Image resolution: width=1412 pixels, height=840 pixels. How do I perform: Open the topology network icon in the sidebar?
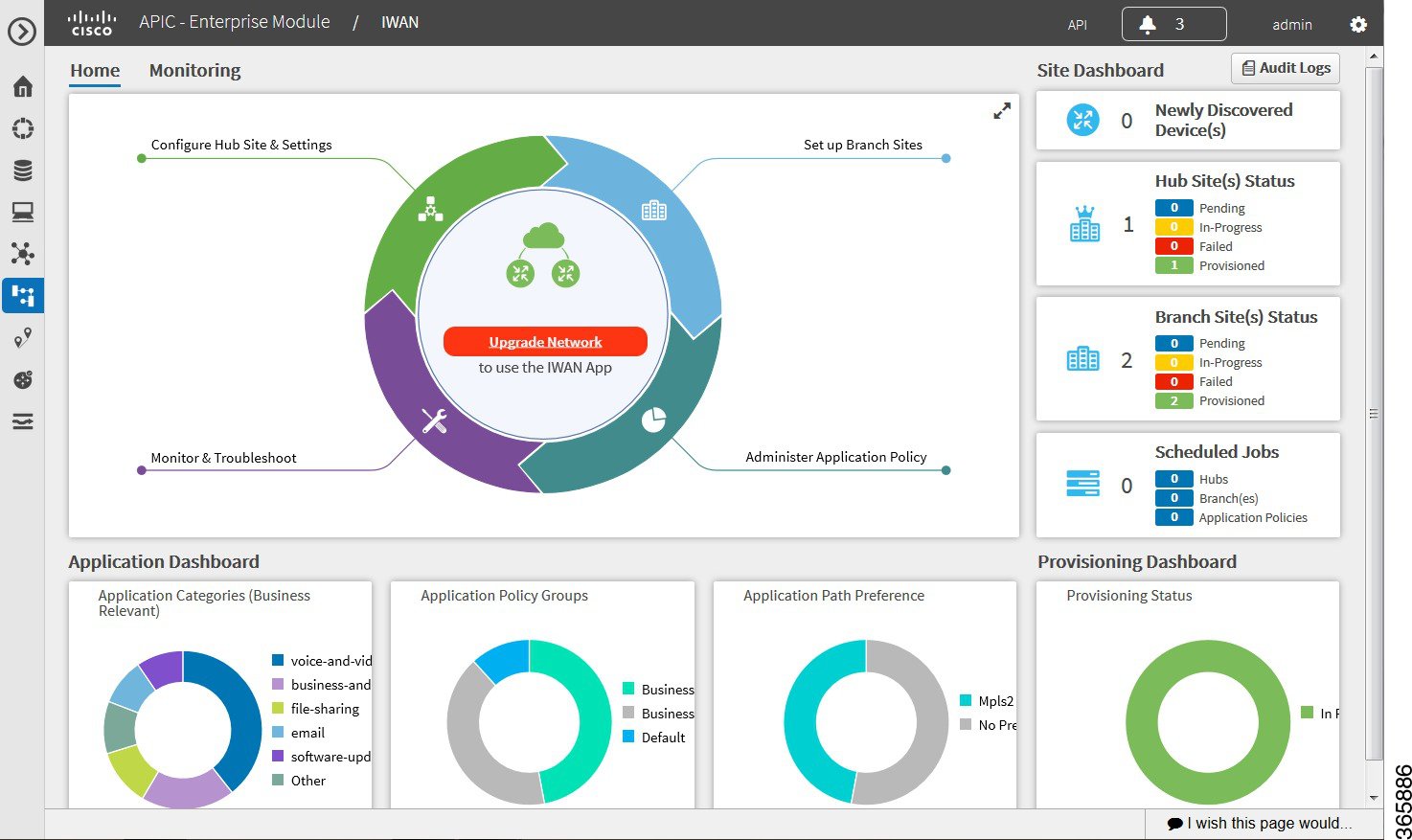coord(23,253)
